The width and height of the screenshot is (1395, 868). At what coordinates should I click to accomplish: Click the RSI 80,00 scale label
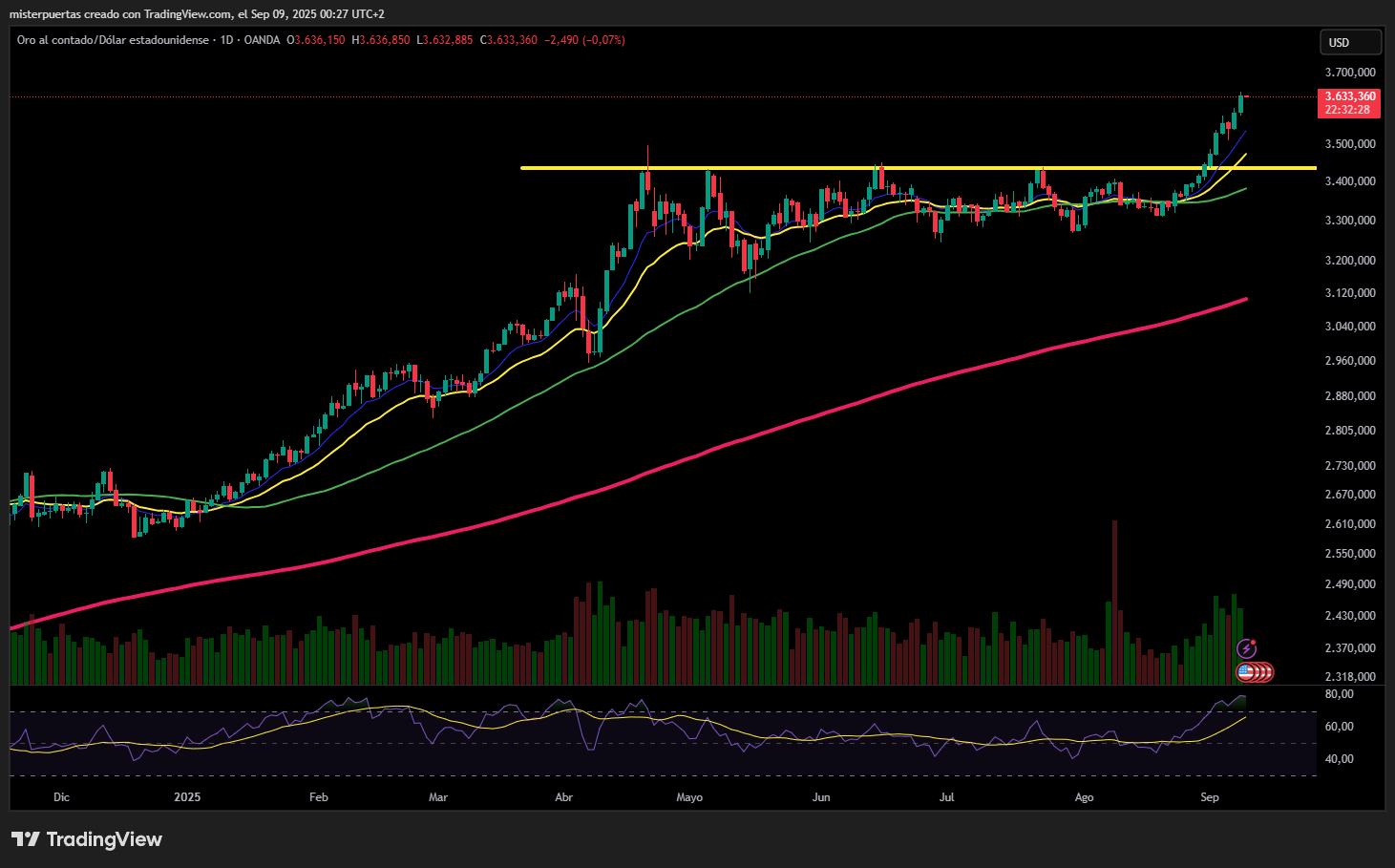coord(1340,694)
